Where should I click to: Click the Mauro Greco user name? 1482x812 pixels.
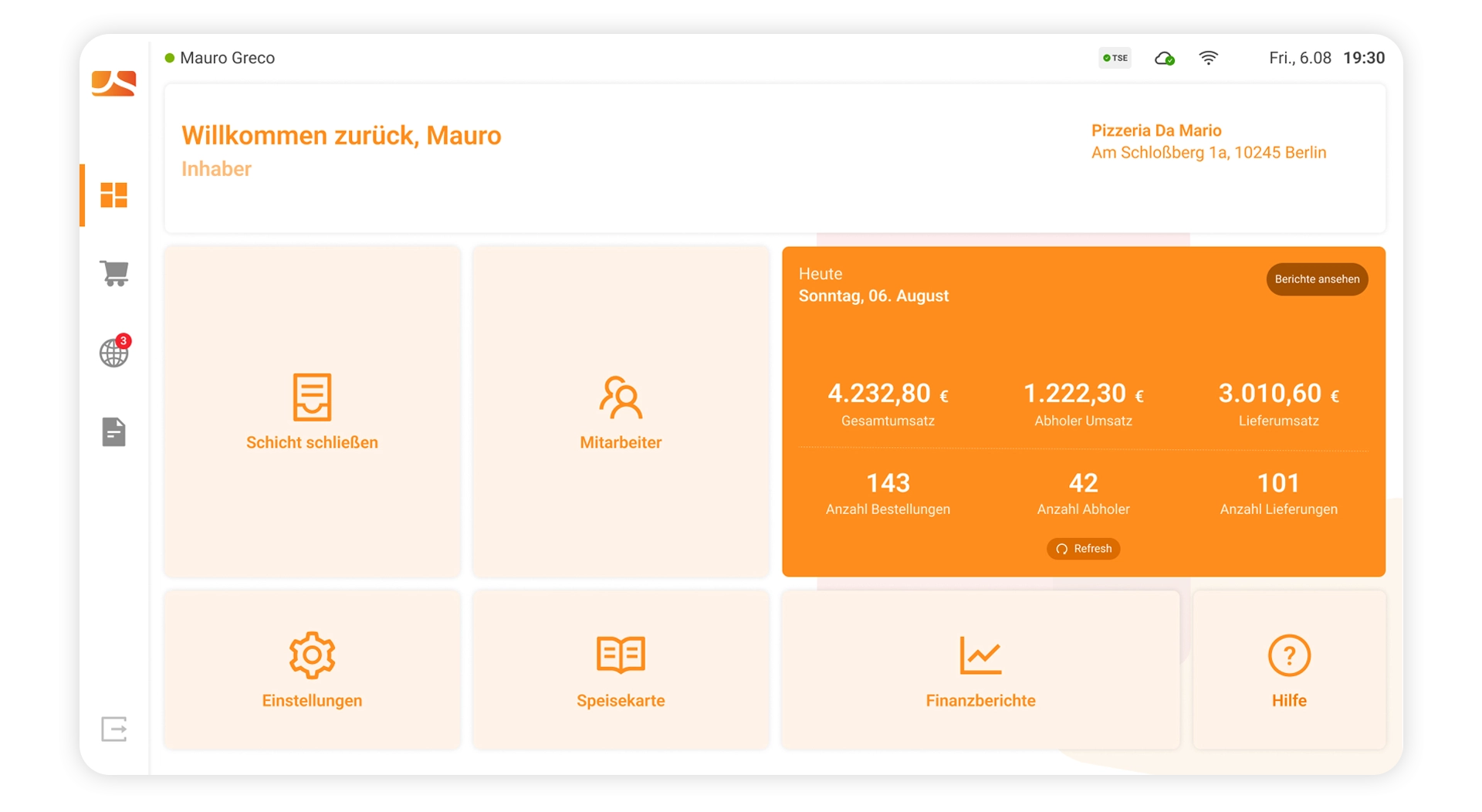(x=227, y=58)
